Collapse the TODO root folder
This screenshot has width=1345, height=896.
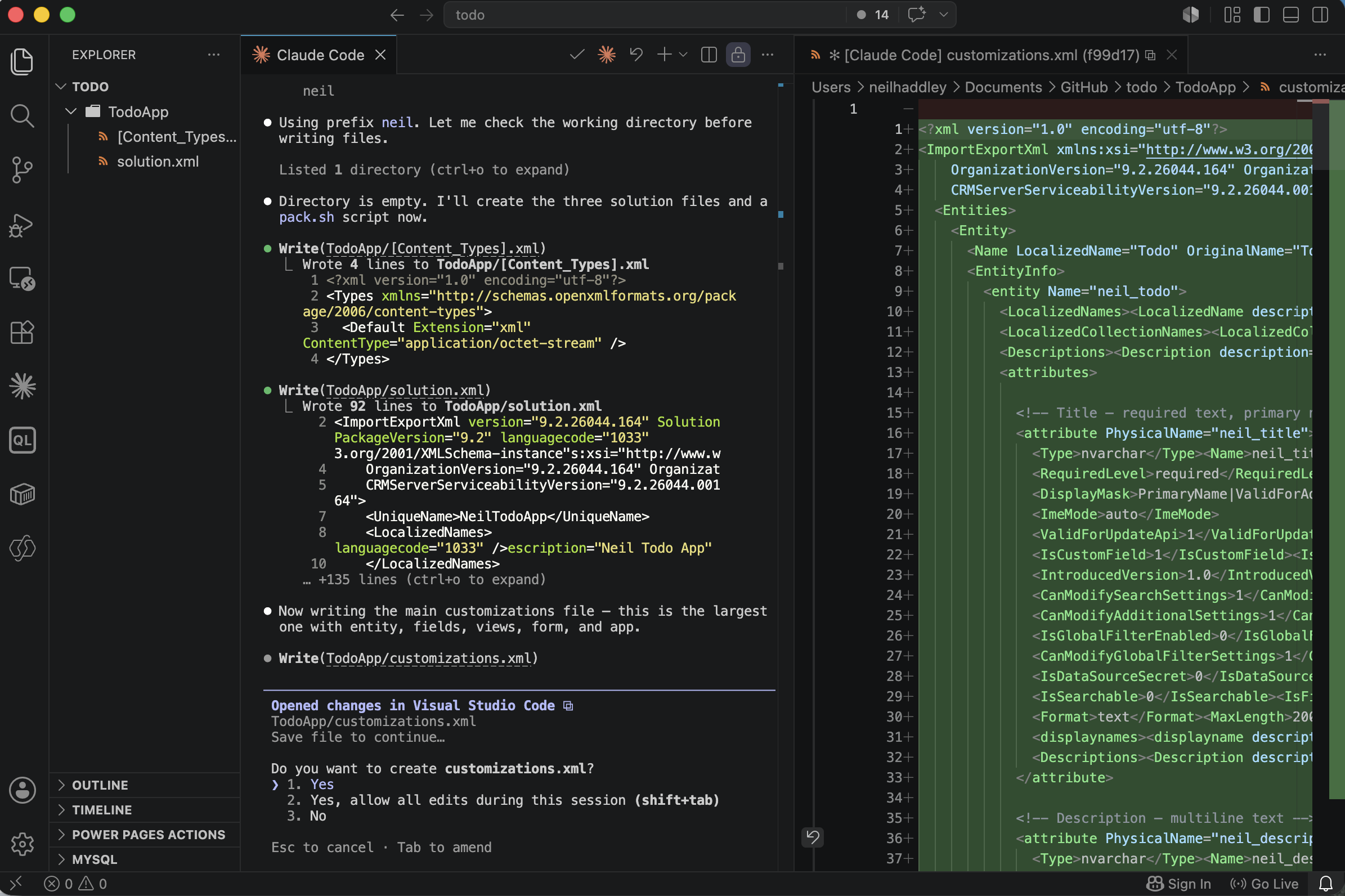click(61, 87)
